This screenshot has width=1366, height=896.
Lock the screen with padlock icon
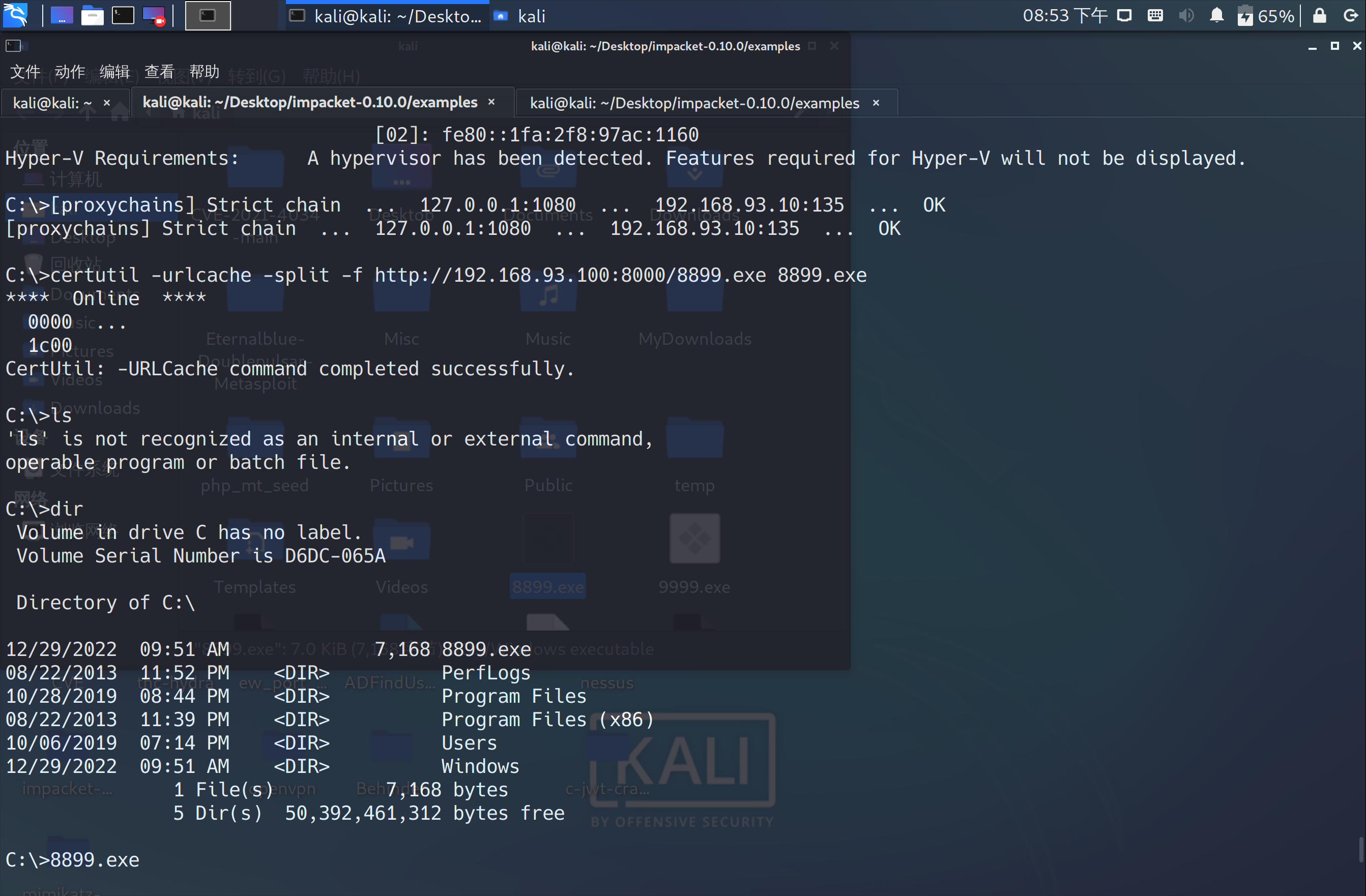(x=1320, y=15)
